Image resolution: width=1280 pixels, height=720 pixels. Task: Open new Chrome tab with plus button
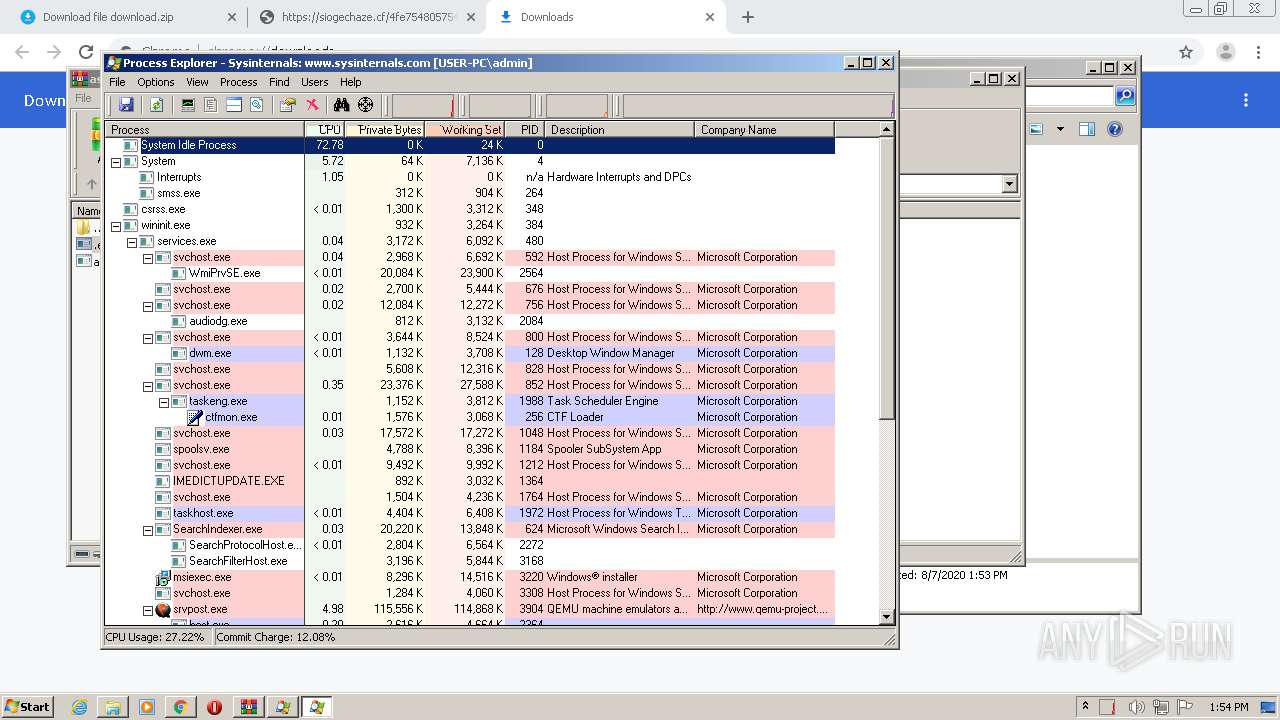coord(748,17)
